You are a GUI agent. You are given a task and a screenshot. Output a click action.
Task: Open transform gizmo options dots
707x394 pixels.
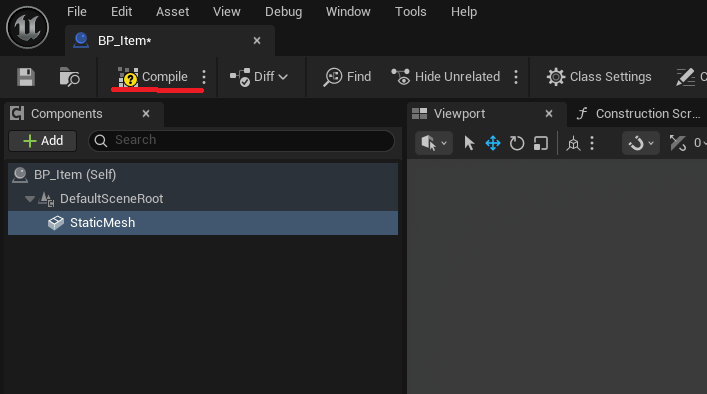pos(592,143)
